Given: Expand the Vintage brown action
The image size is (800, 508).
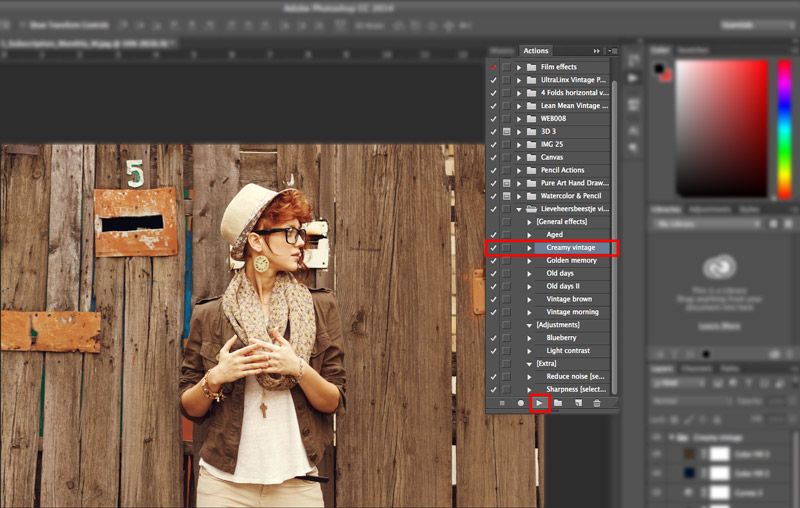Looking at the screenshot, I should pyautogui.click(x=529, y=299).
